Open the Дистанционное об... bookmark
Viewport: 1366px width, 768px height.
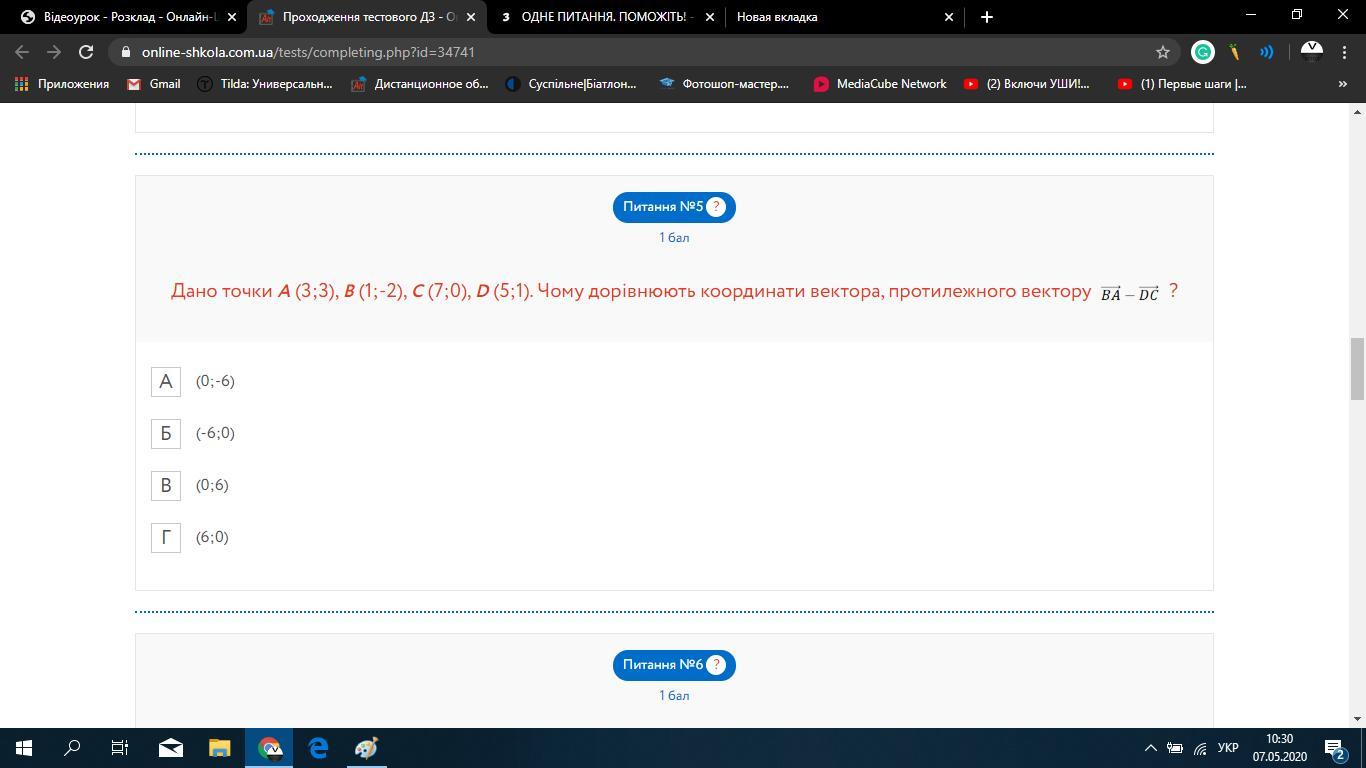[420, 84]
